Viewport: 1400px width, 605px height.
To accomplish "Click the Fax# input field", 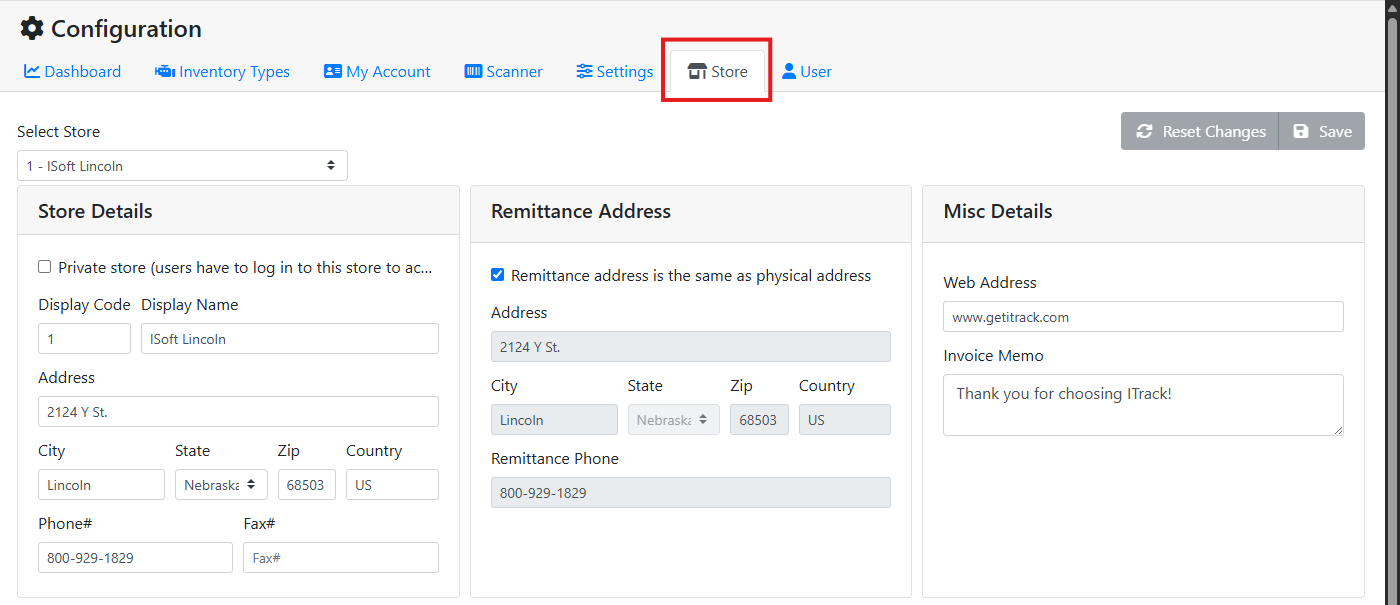I will tap(340, 557).
